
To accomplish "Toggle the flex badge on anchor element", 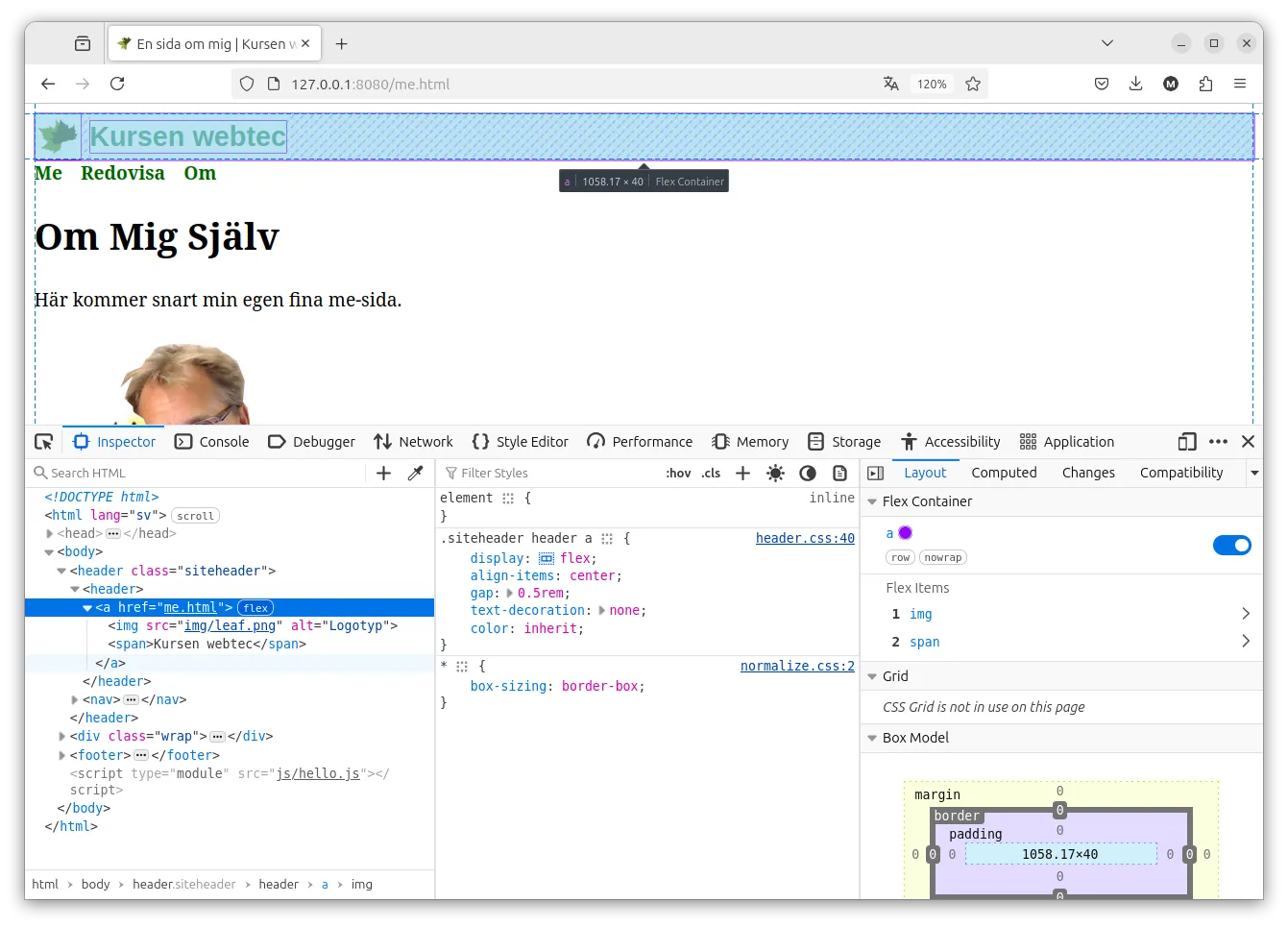I will [x=255, y=608].
